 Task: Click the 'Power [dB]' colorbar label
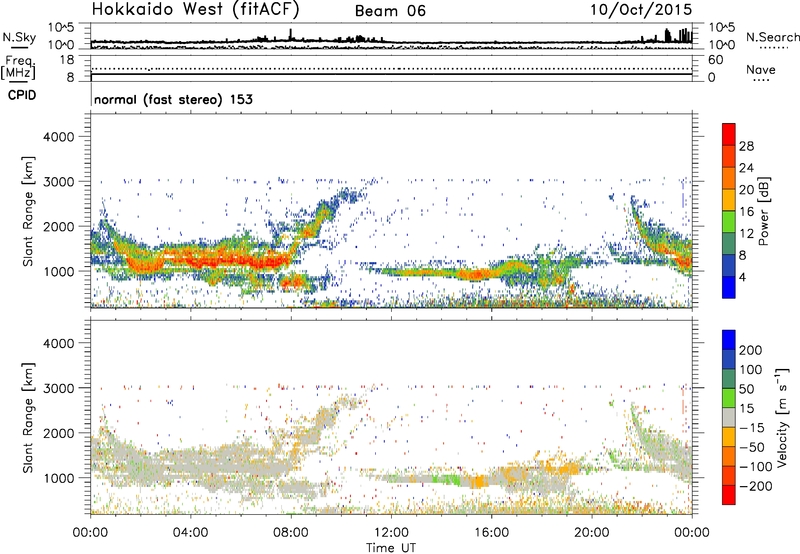(x=764, y=211)
